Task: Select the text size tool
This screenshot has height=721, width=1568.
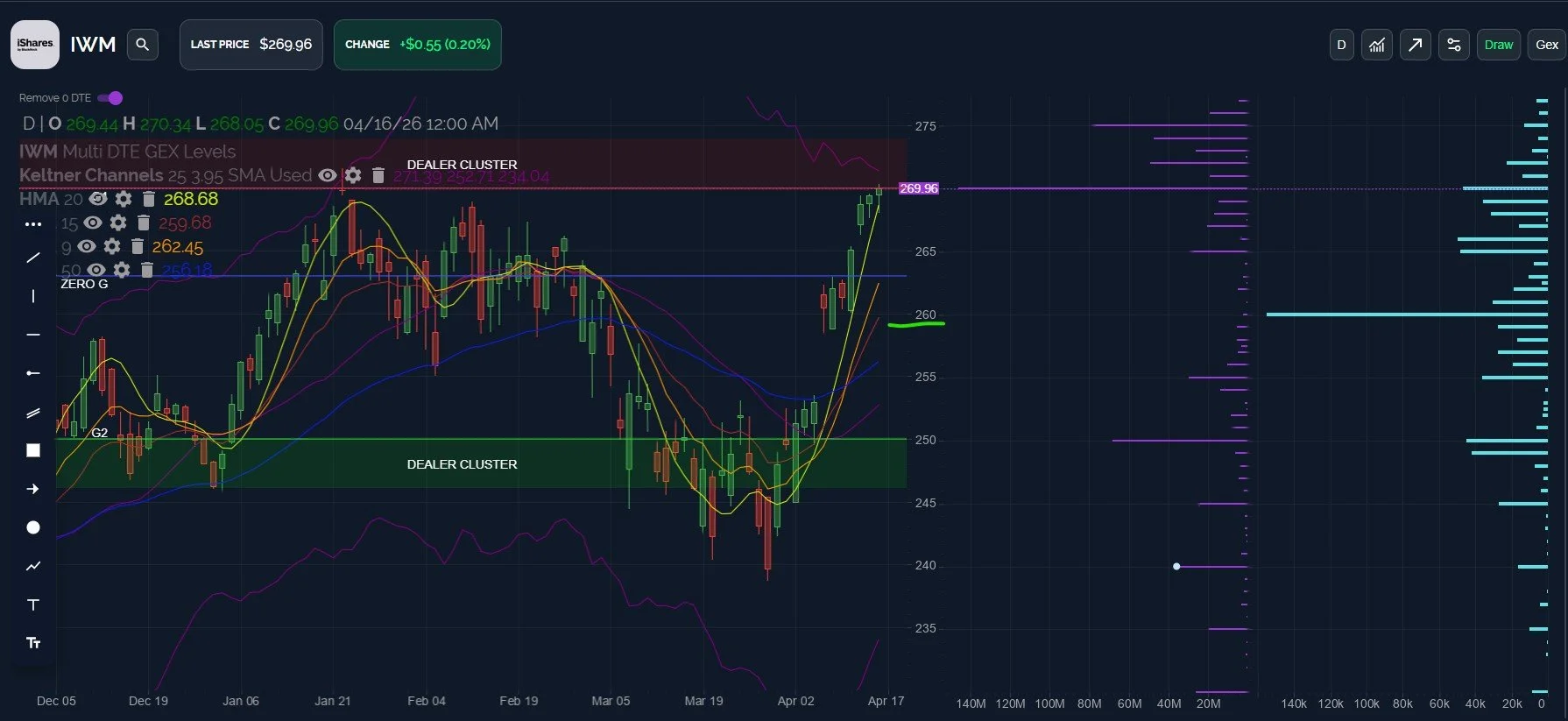Action: click(33, 643)
